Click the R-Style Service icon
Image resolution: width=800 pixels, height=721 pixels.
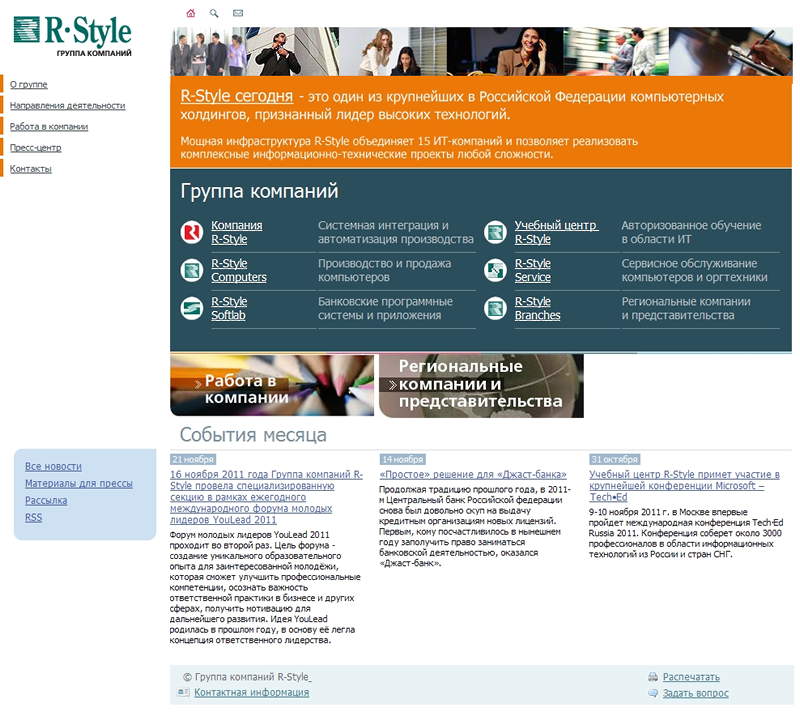[x=495, y=270]
